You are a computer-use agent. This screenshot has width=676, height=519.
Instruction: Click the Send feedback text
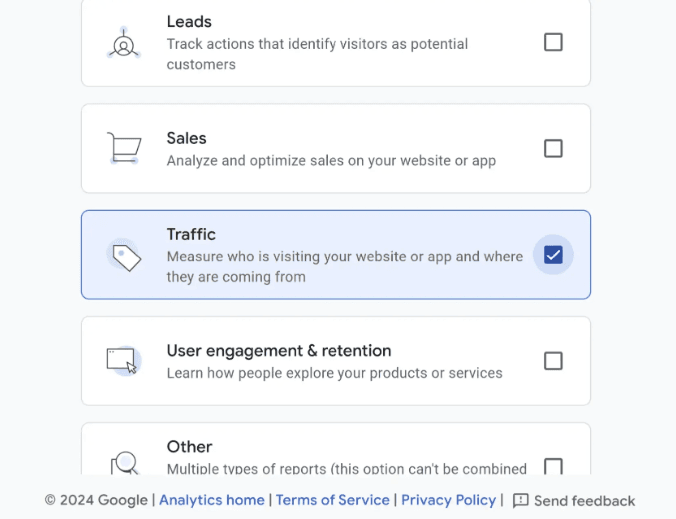pyautogui.click(x=584, y=501)
